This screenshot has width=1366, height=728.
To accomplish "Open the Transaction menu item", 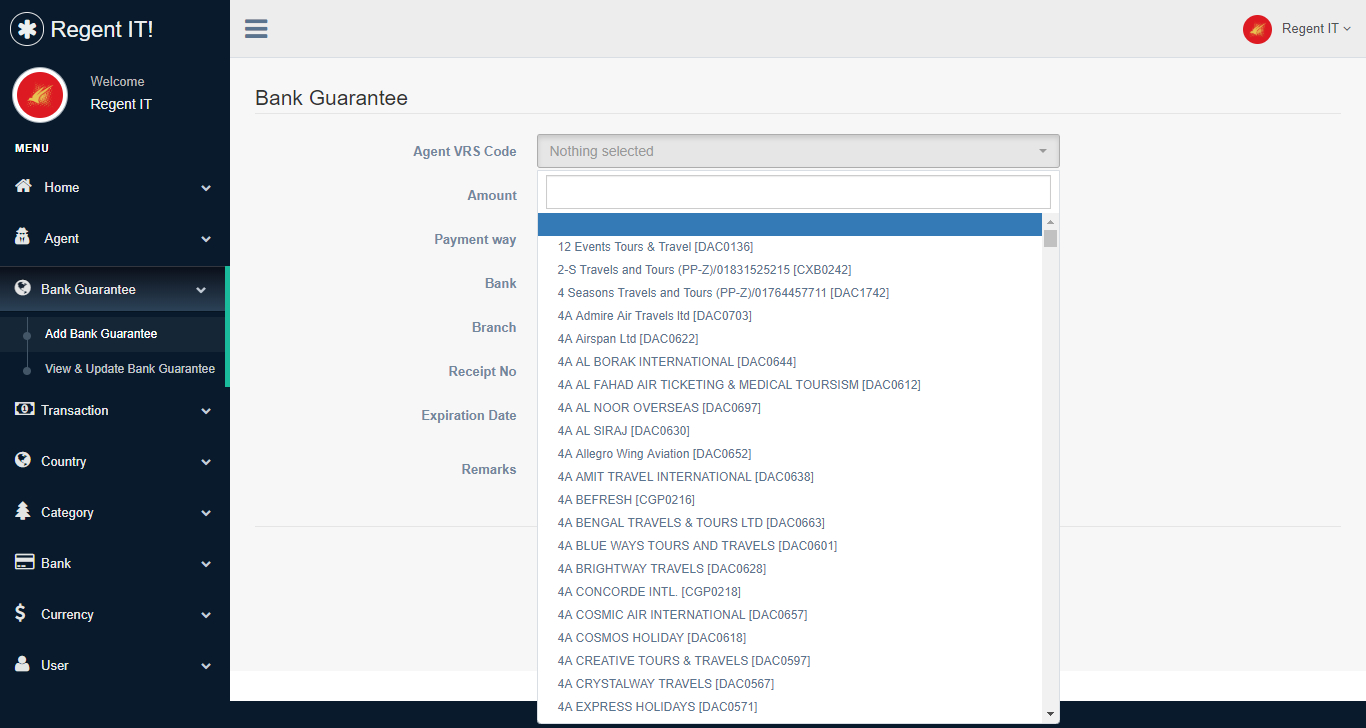I will 115,410.
